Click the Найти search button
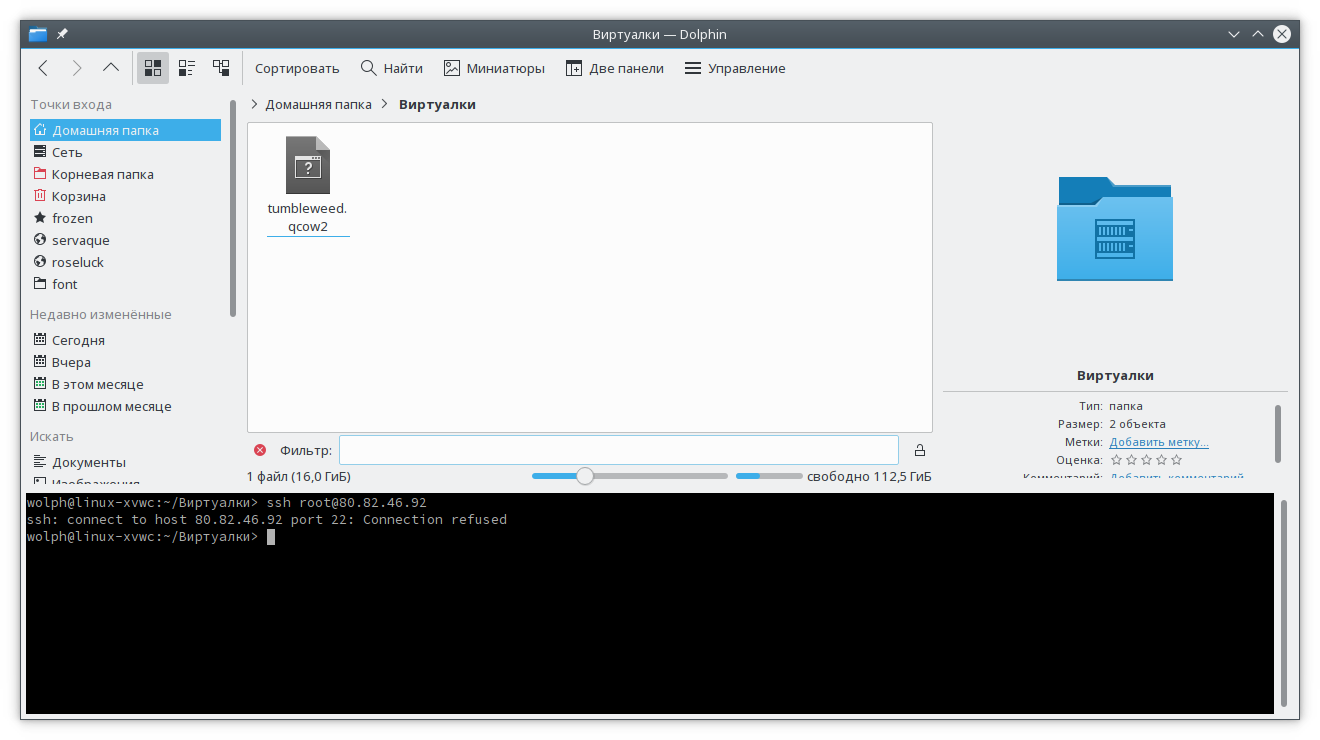The image size is (1320, 740). click(392, 68)
